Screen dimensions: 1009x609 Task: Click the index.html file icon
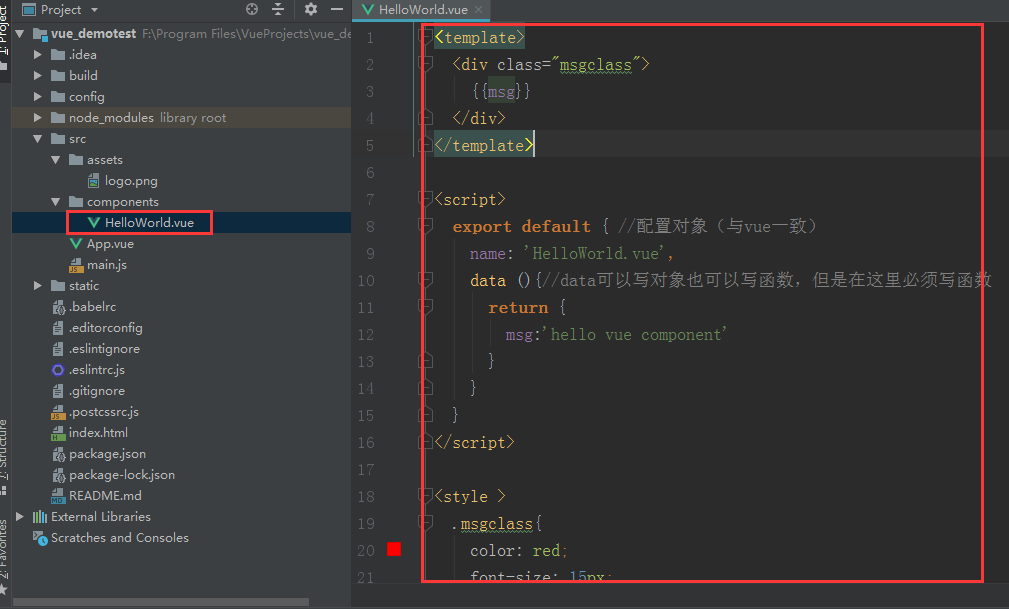coord(58,433)
